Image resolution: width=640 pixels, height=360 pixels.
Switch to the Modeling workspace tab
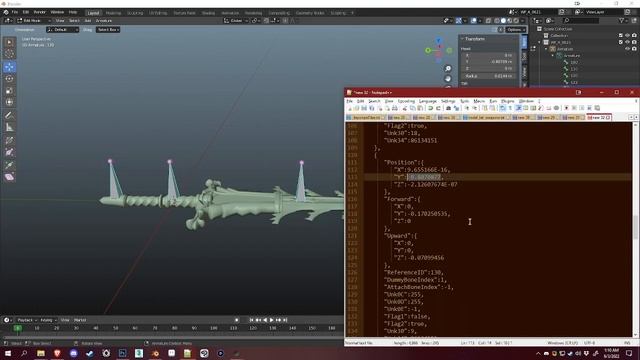(113, 13)
